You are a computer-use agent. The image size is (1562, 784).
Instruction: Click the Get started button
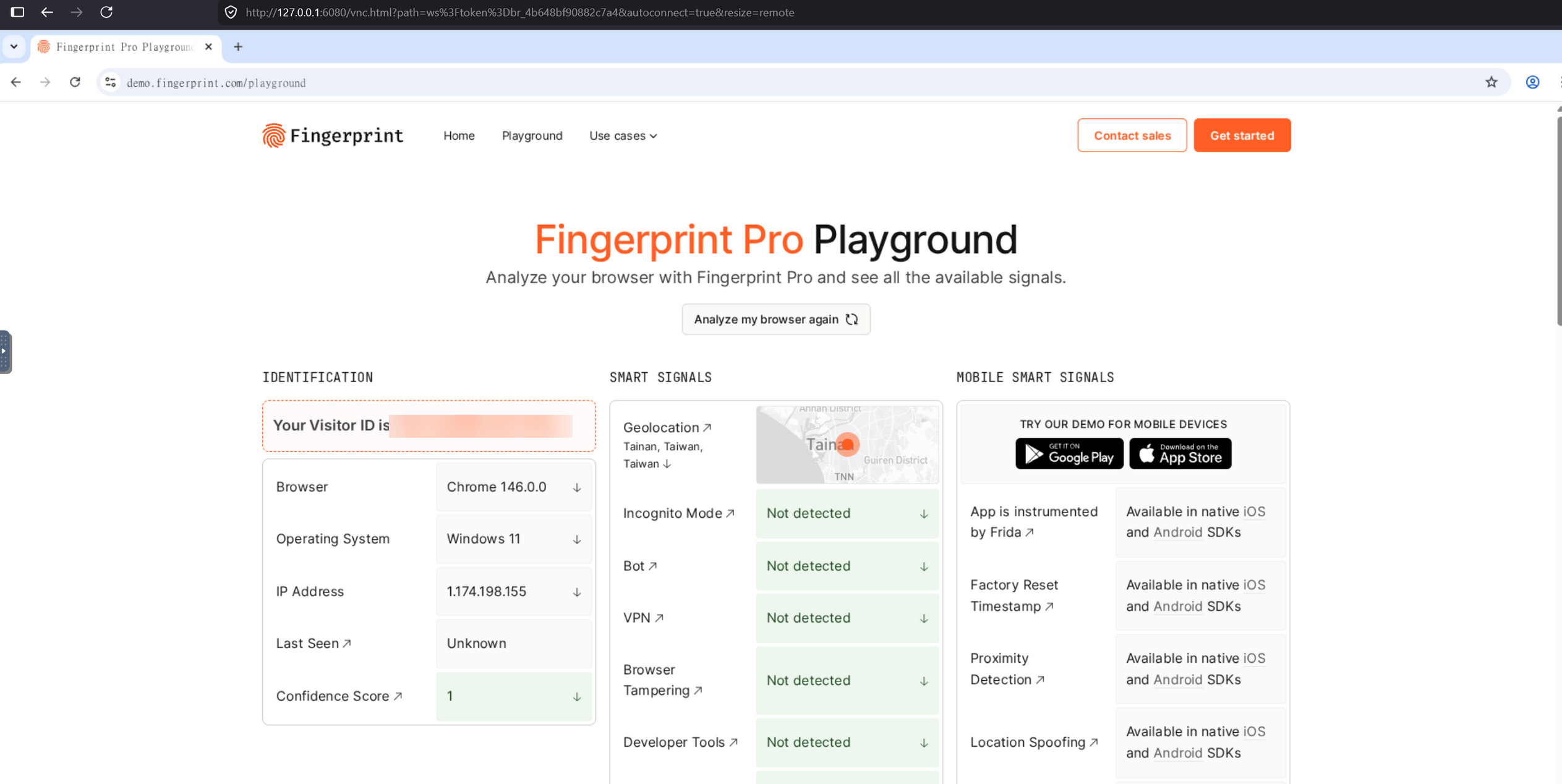1242,135
